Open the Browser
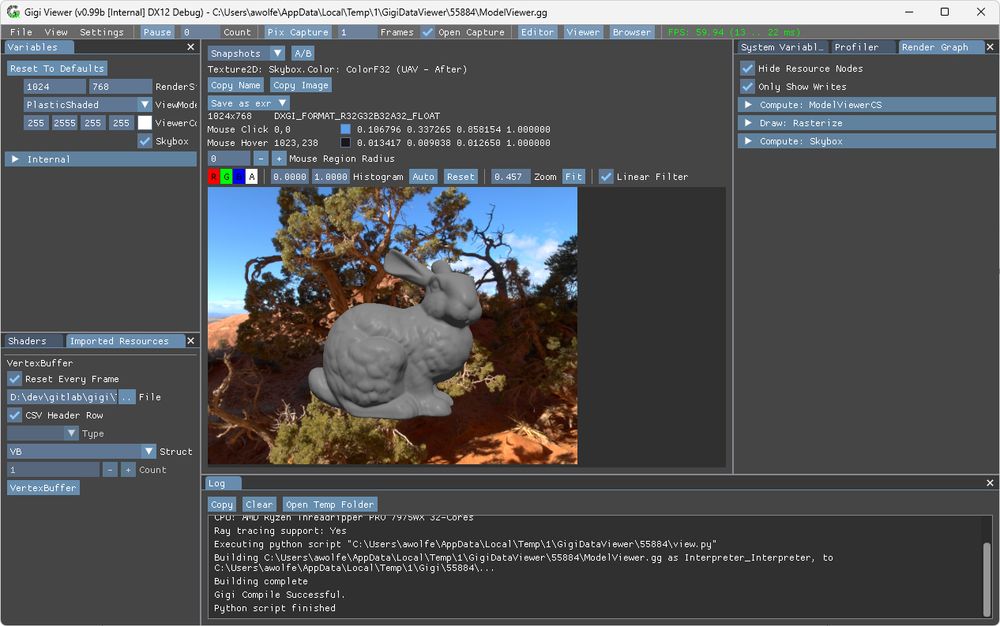The height and width of the screenshot is (626, 1000). [631, 32]
